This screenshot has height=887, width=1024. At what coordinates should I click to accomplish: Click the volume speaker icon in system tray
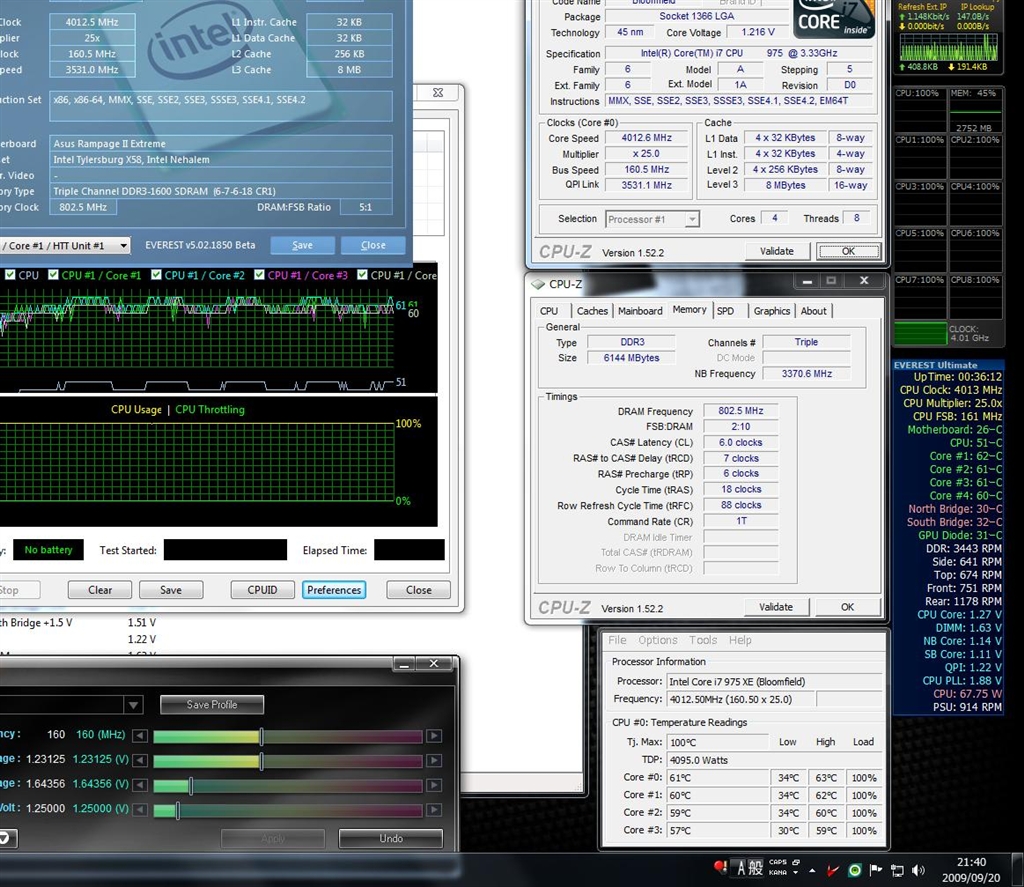click(919, 870)
